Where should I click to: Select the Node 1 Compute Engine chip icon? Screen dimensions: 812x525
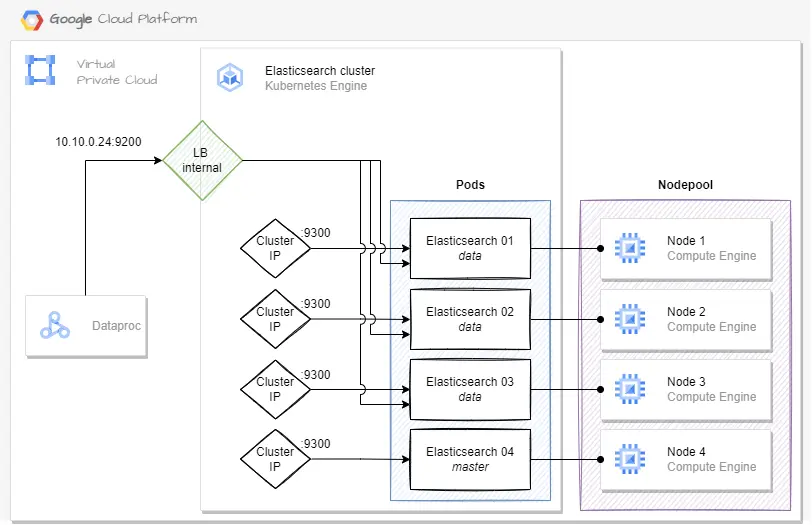point(630,248)
